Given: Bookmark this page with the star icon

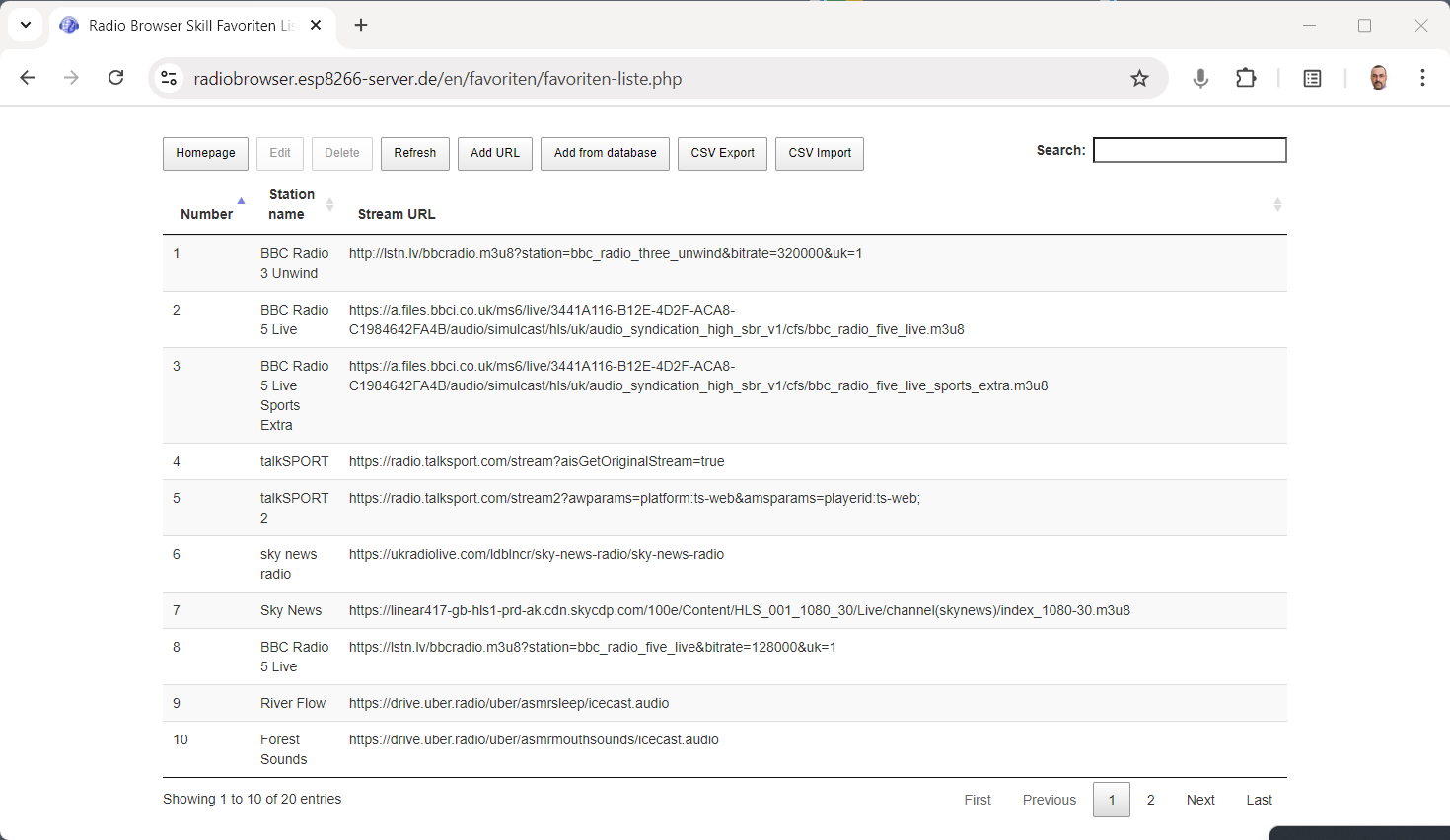Looking at the screenshot, I should coord(1139,78).
